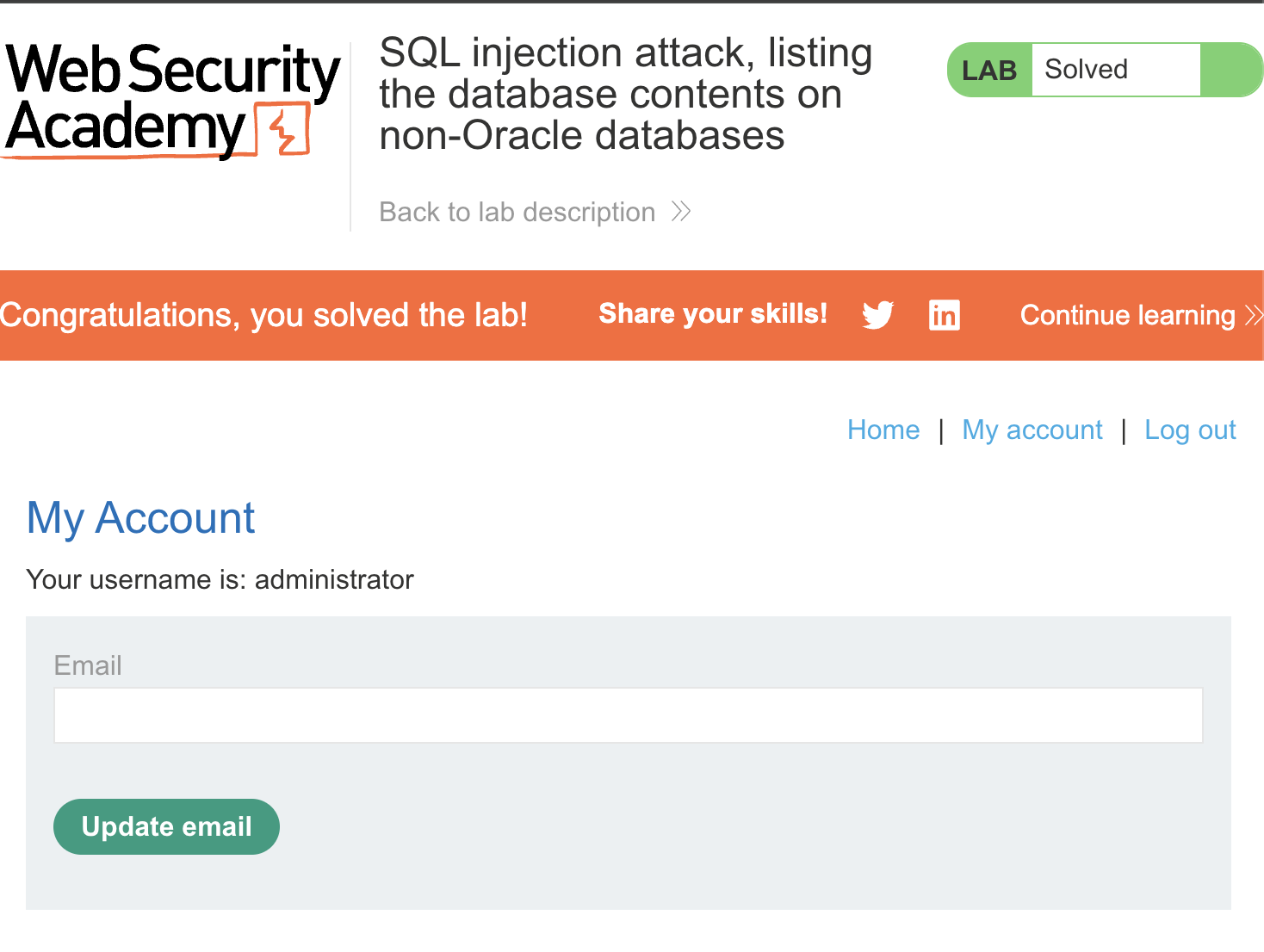This screenshot has width=1264, height=952.
Task: Click the Solved status indicator
Action: 1105,70
